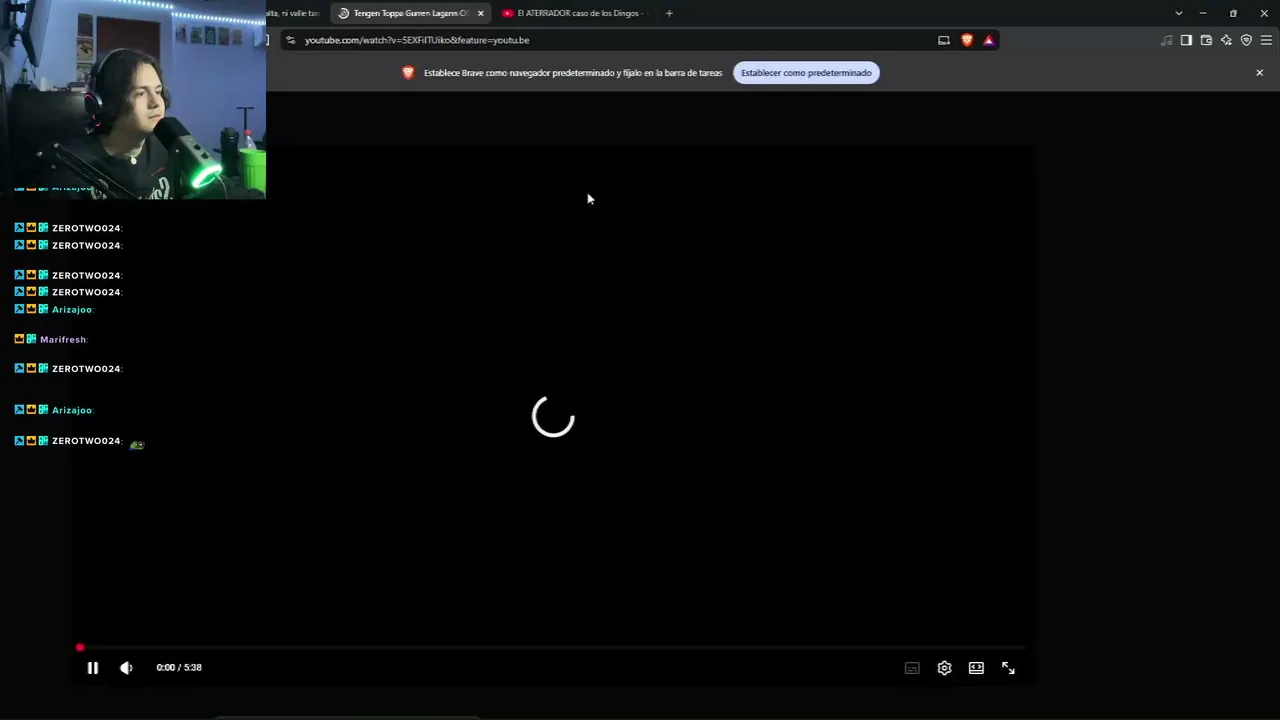The height and width of the screenshot is (720, 1280).
Task: Open a new browser tab
Action: (x=669, y=13)
